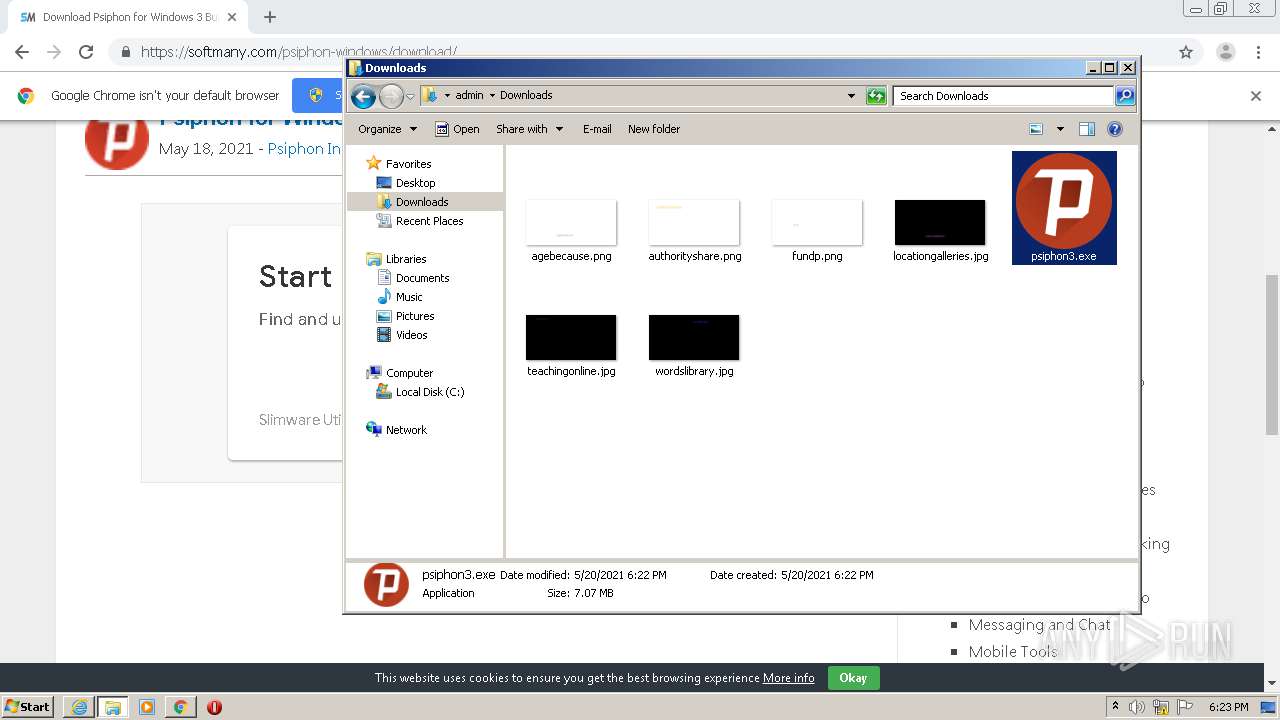The image size is (1280, 720).
Task: Select the locationgalleries.jpg file
Action: [x=940, y=230]
